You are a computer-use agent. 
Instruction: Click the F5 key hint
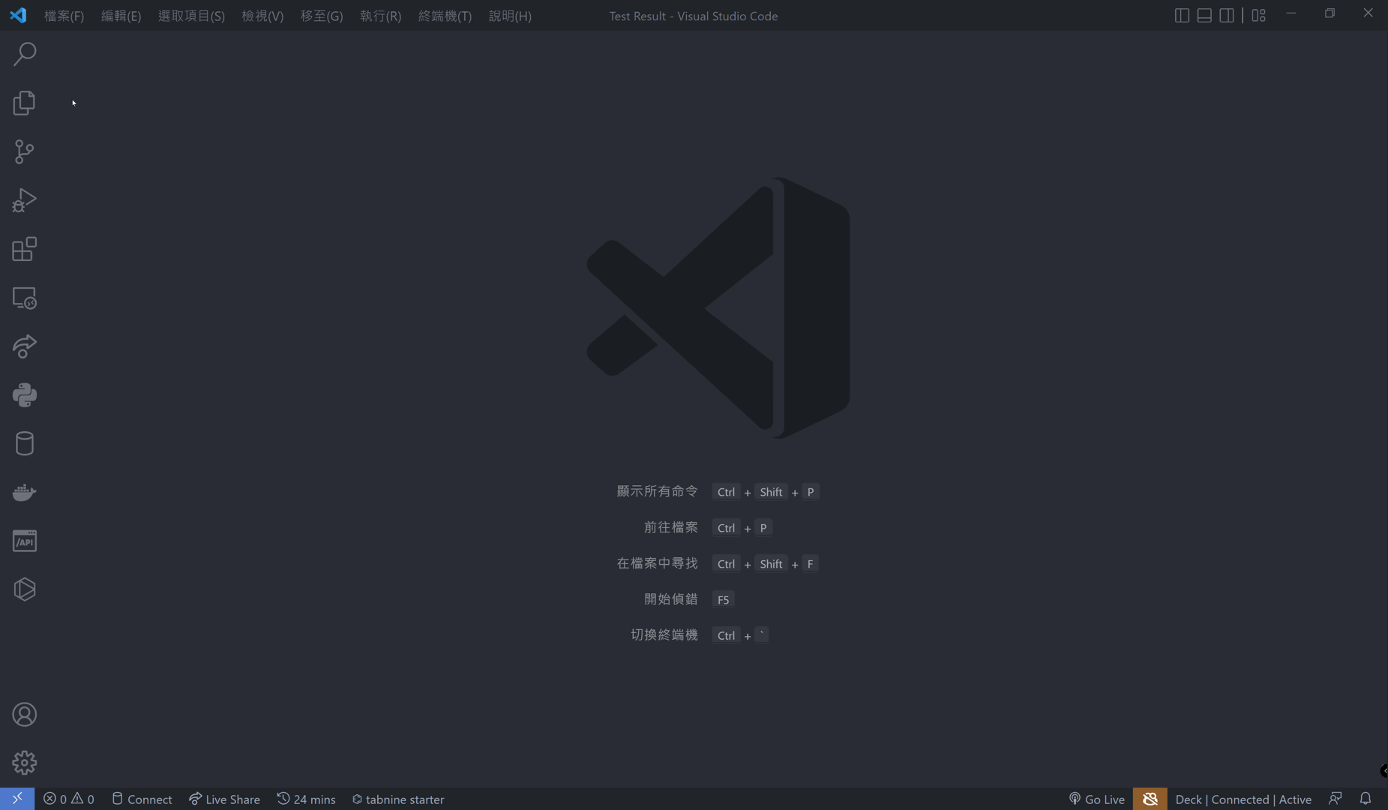point(723,600)
